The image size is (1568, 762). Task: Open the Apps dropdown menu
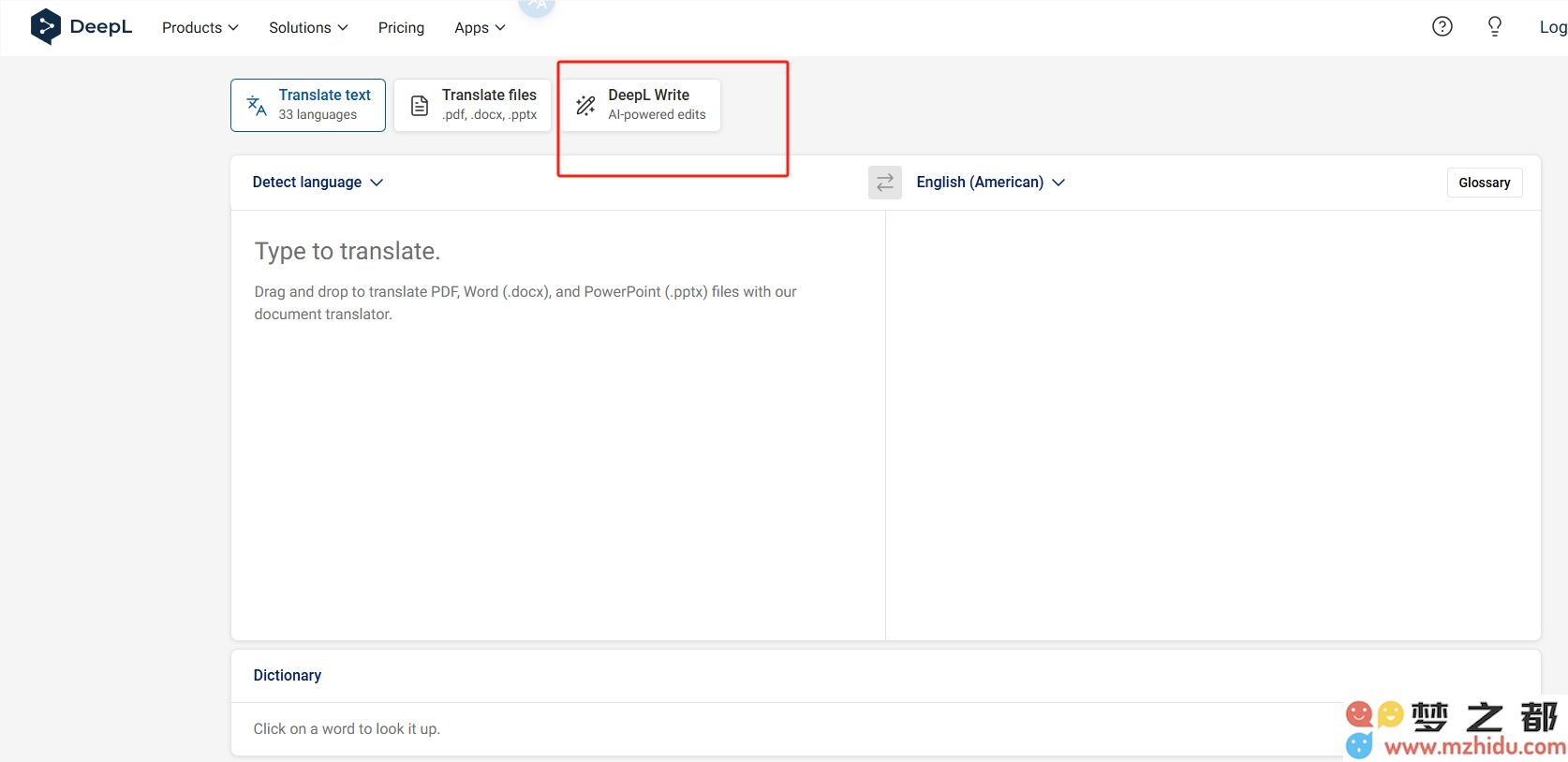480,28
